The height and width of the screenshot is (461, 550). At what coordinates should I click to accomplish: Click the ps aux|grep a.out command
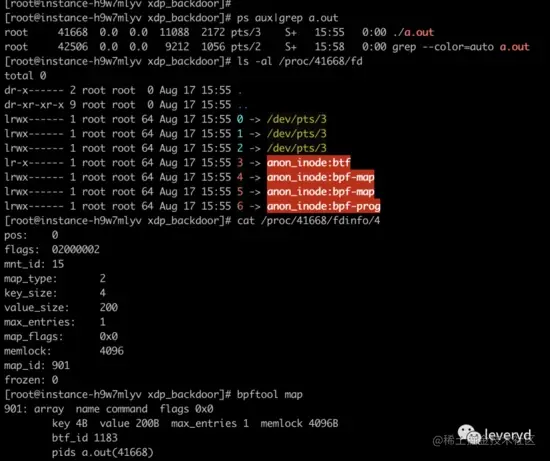click(288, 18)
